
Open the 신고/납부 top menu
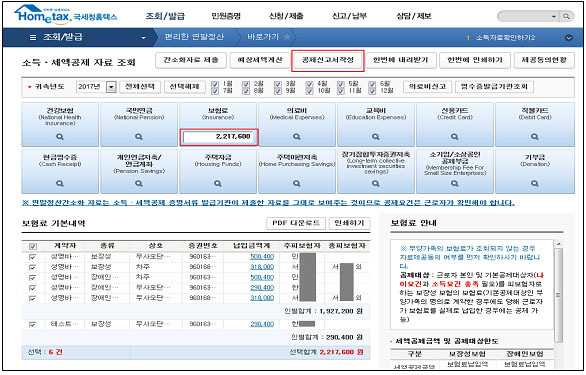click(349, 16)
